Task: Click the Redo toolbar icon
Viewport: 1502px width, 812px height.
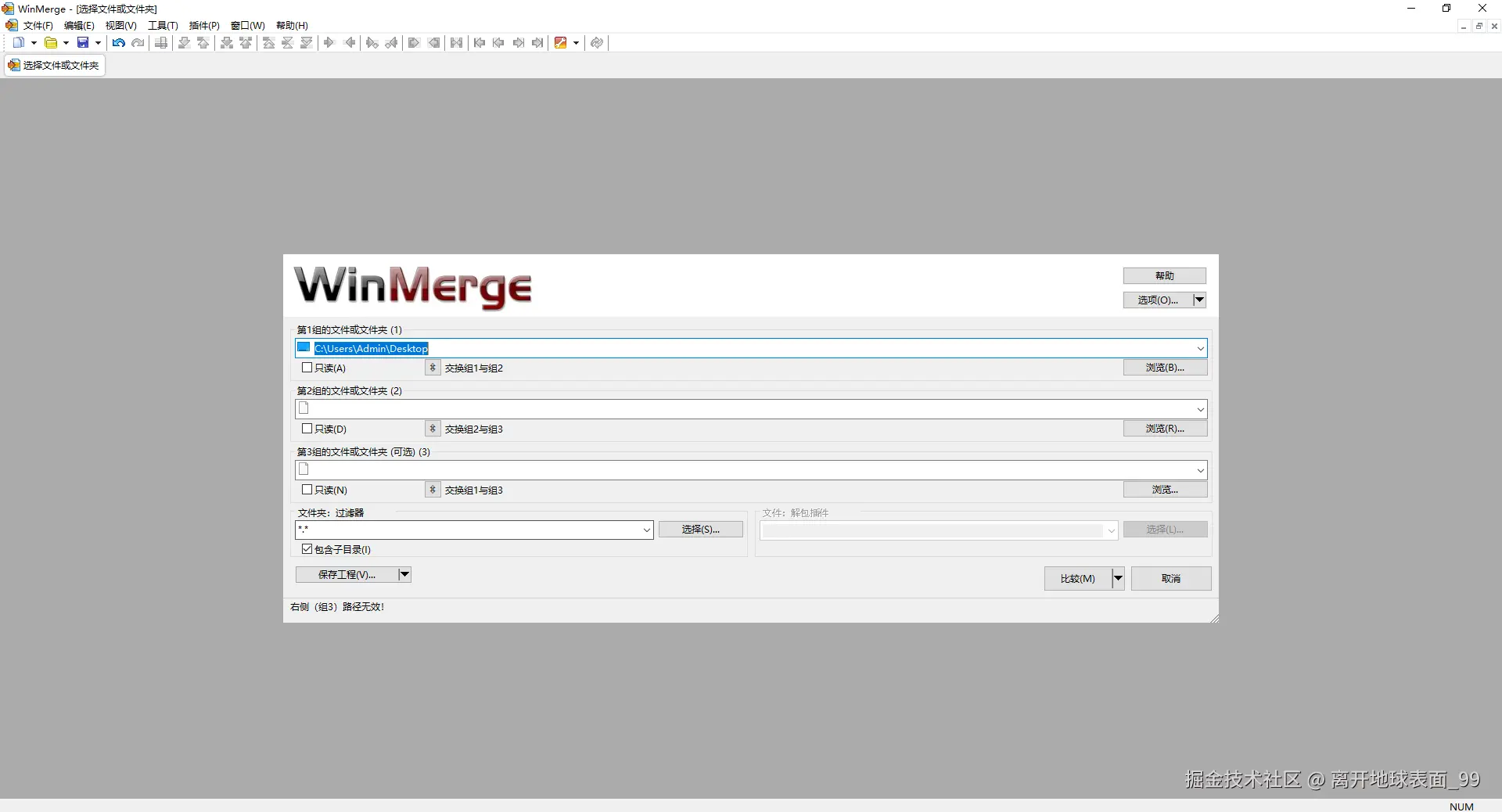Action: click(138, 43)
